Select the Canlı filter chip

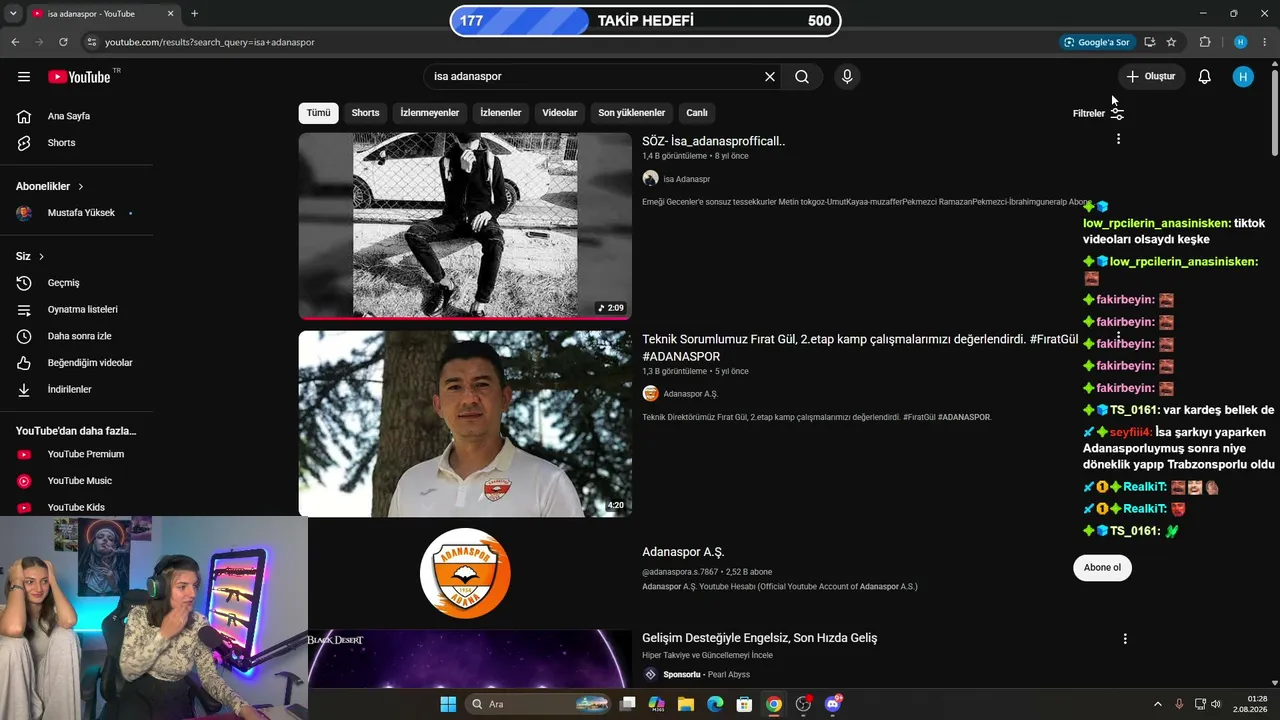coord(697,113)
